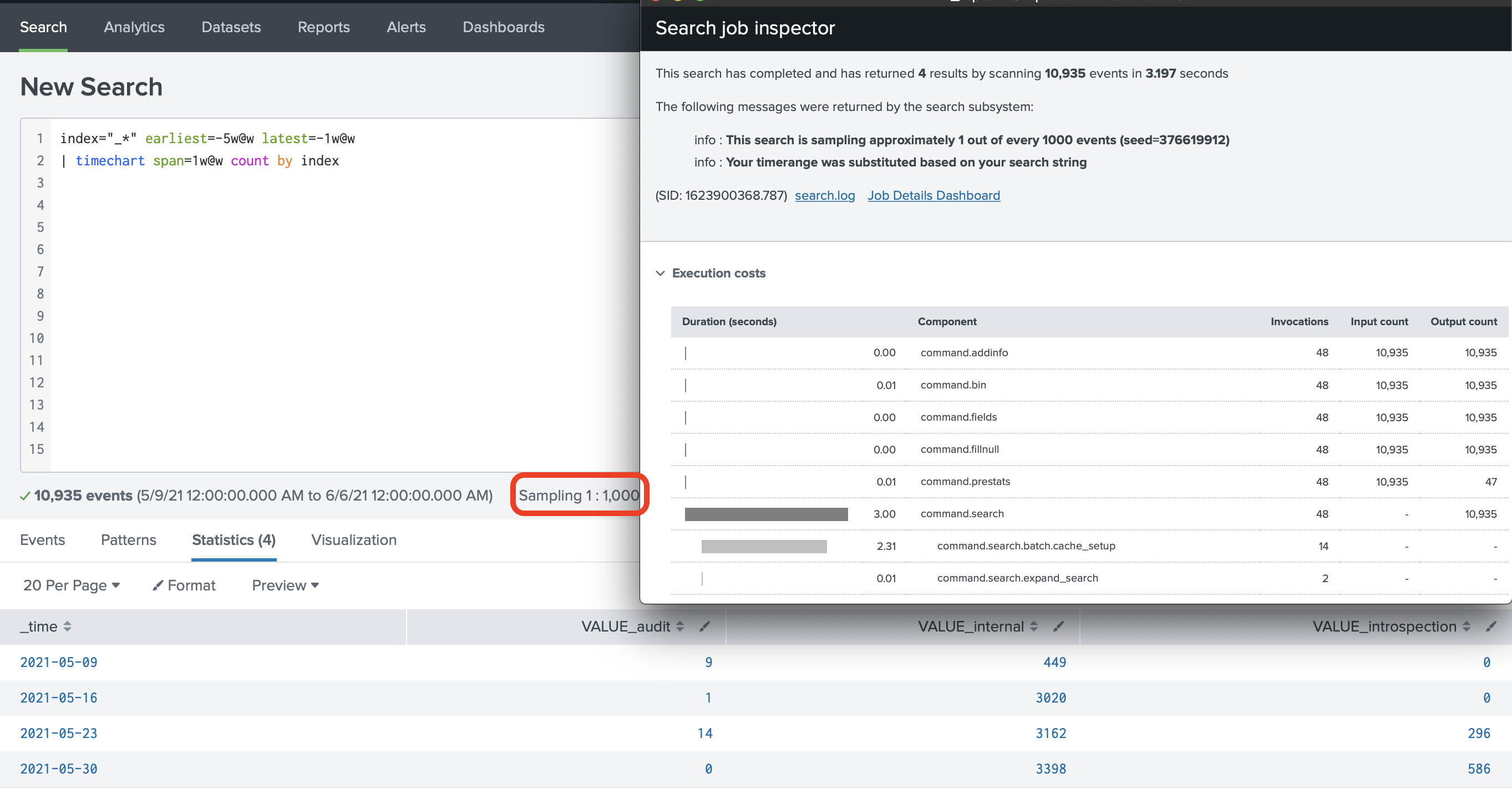Open the Job Details Dashboard link
This screenshot has height=788, width=1512.
click(x=933, y=195)
